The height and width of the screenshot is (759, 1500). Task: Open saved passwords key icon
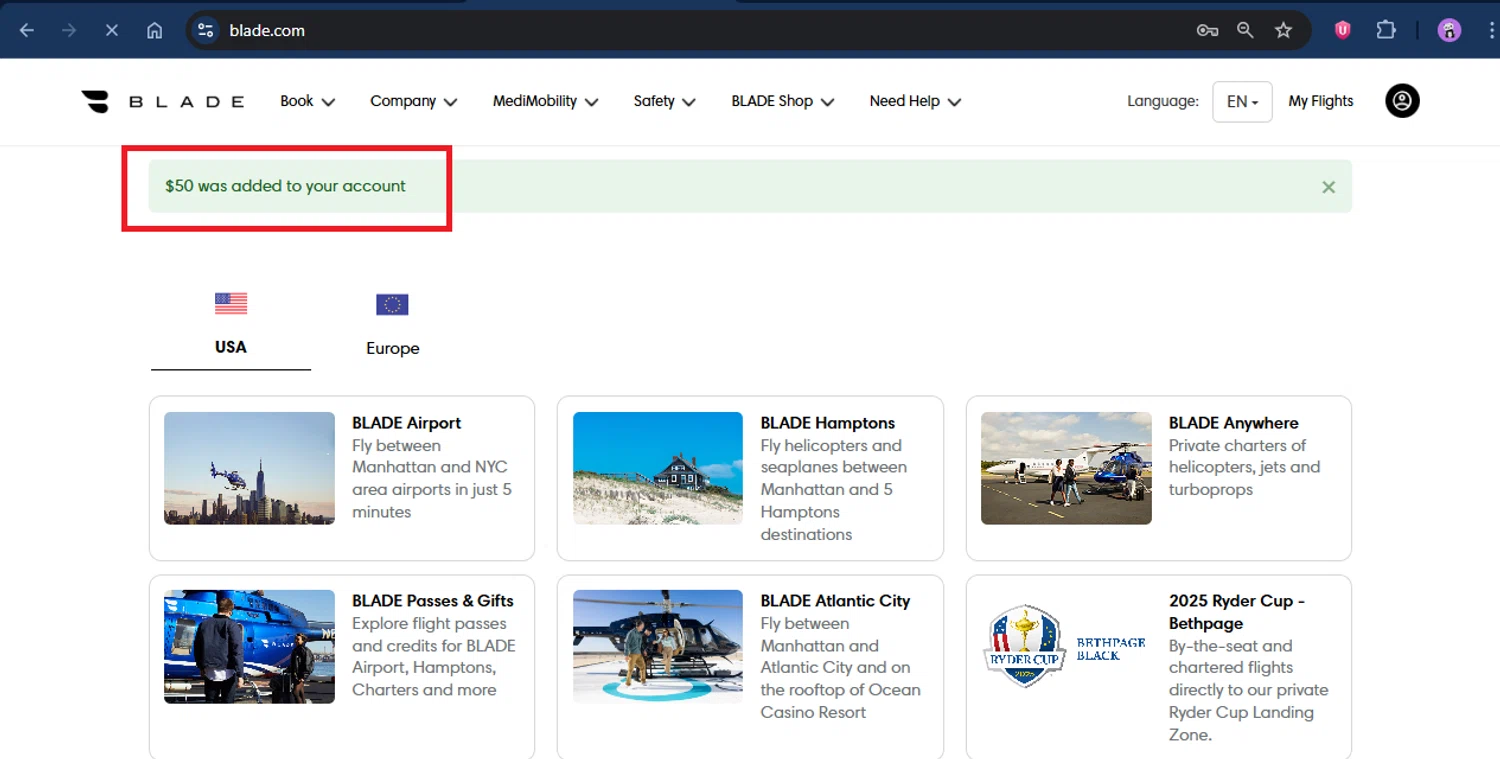pos(1207,30)
